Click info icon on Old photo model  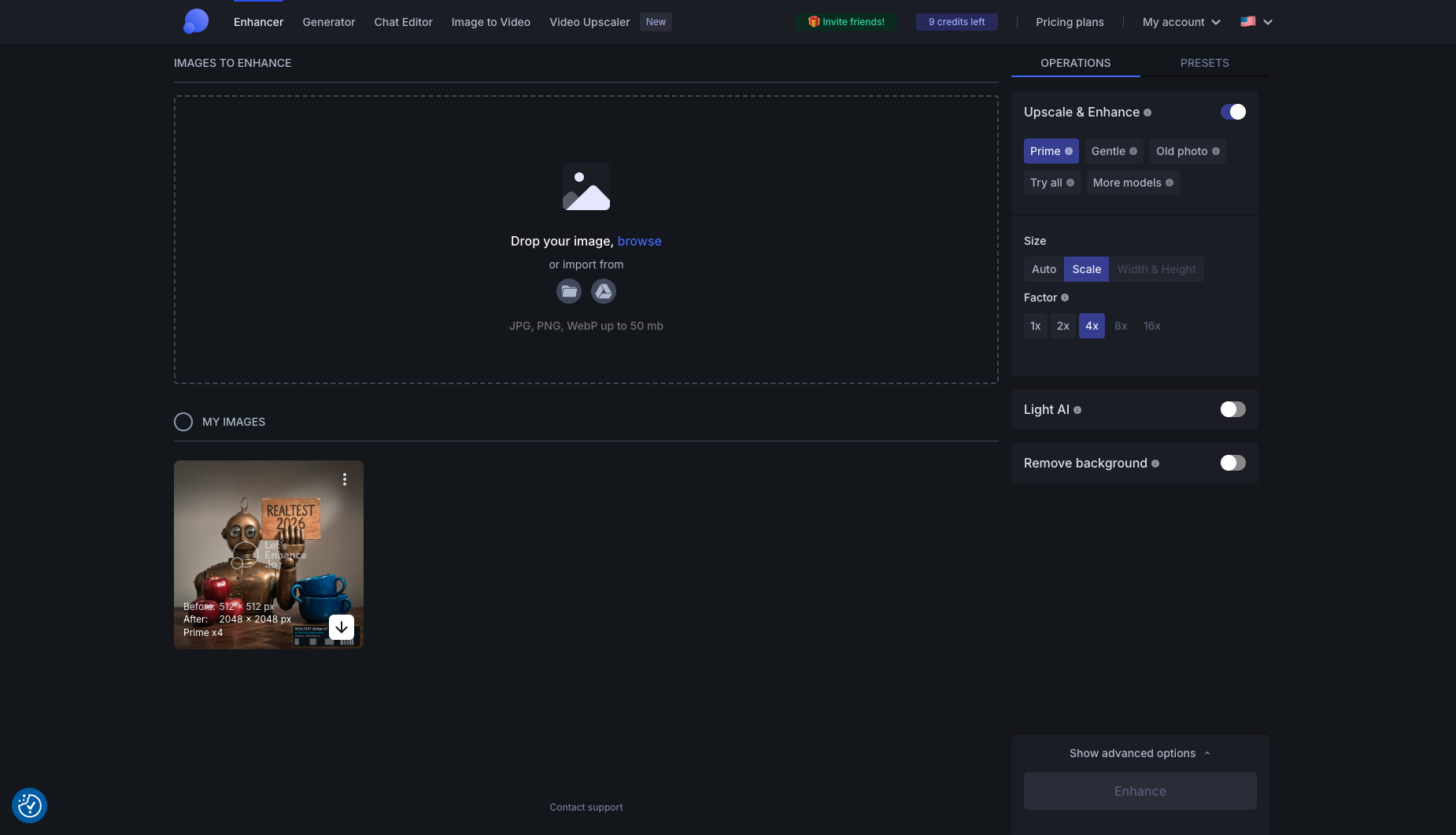pos(1216,151)
